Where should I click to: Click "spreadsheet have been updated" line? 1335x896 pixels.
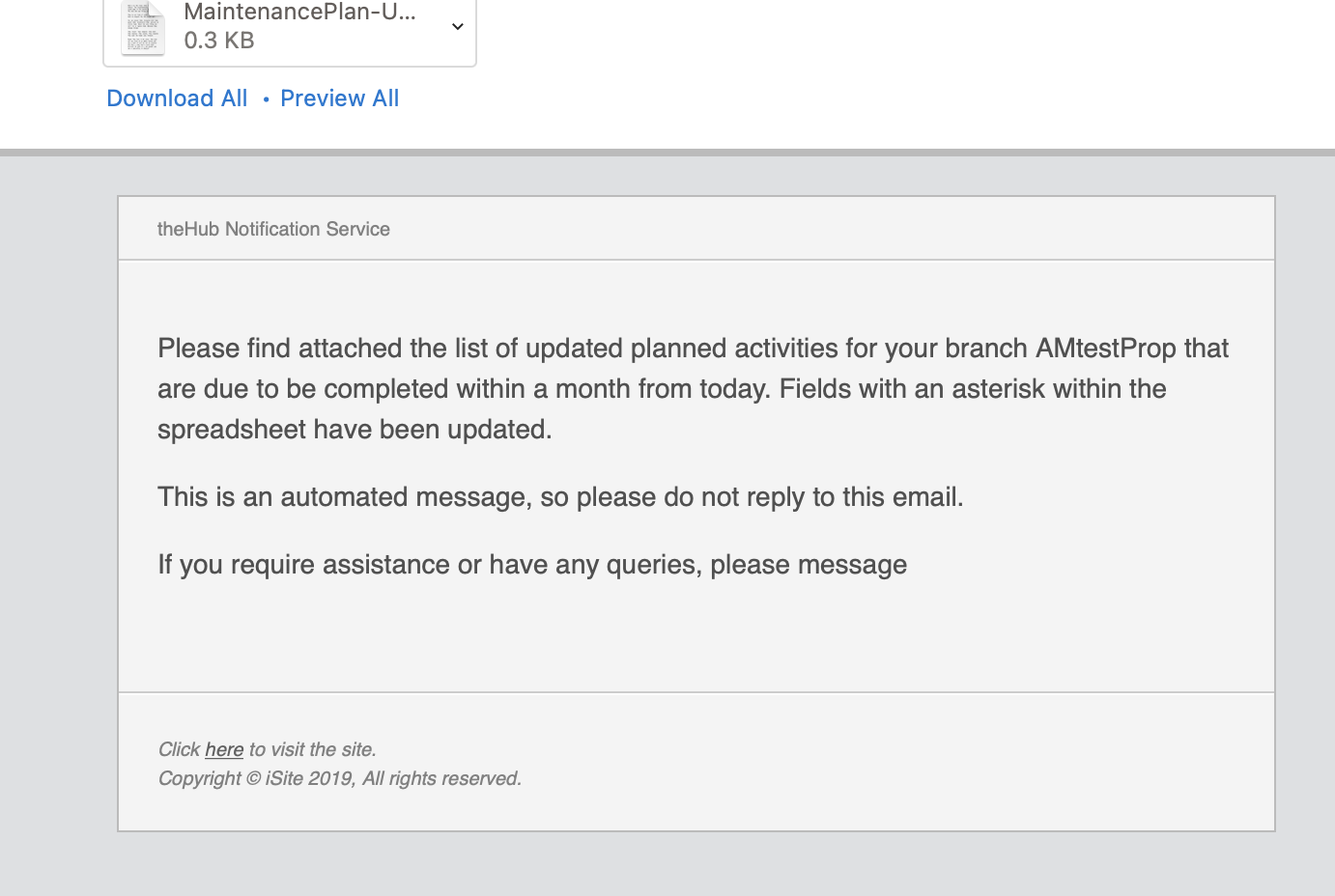coord(355,430)
